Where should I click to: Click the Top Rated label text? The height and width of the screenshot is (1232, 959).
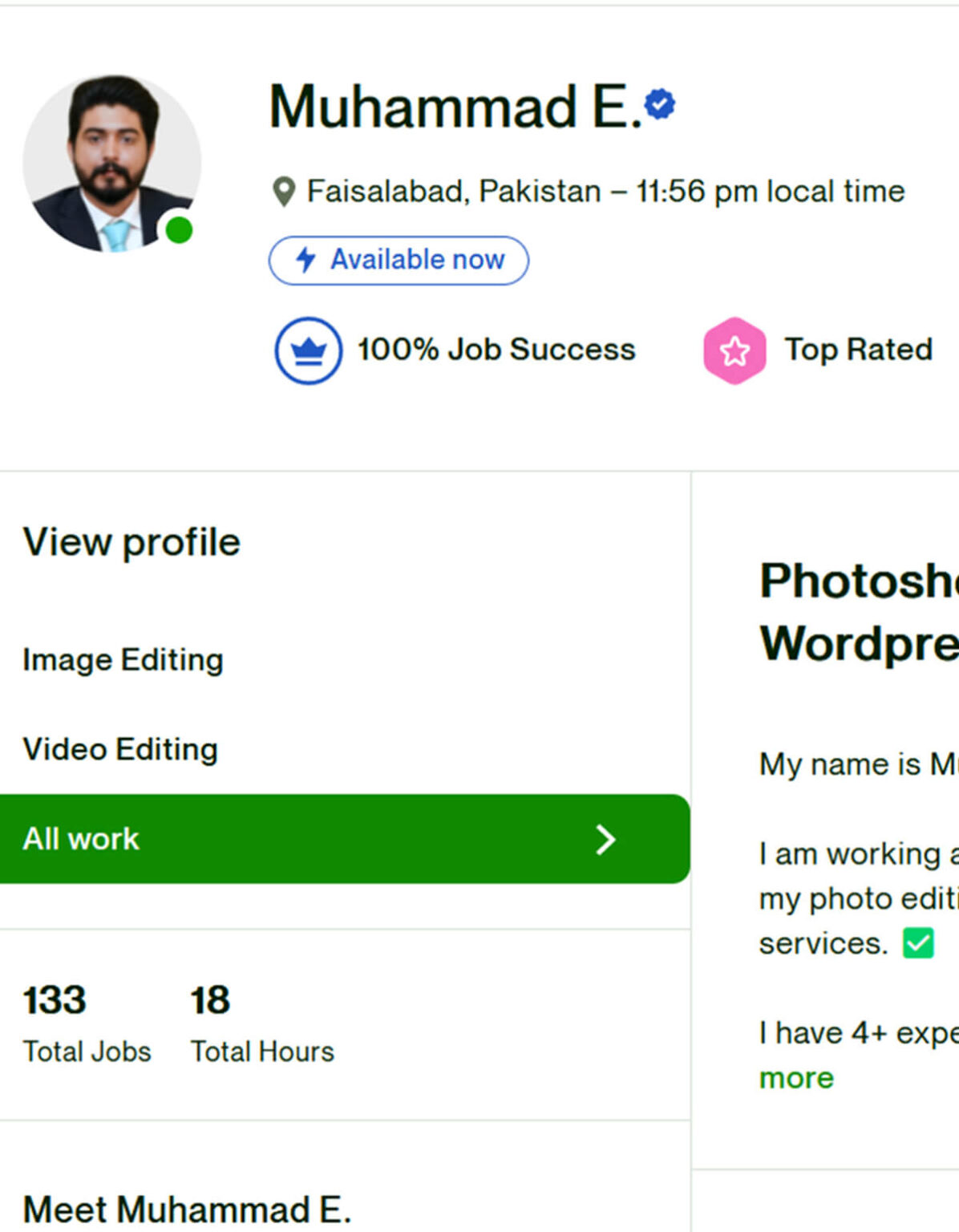pos(858,350)
